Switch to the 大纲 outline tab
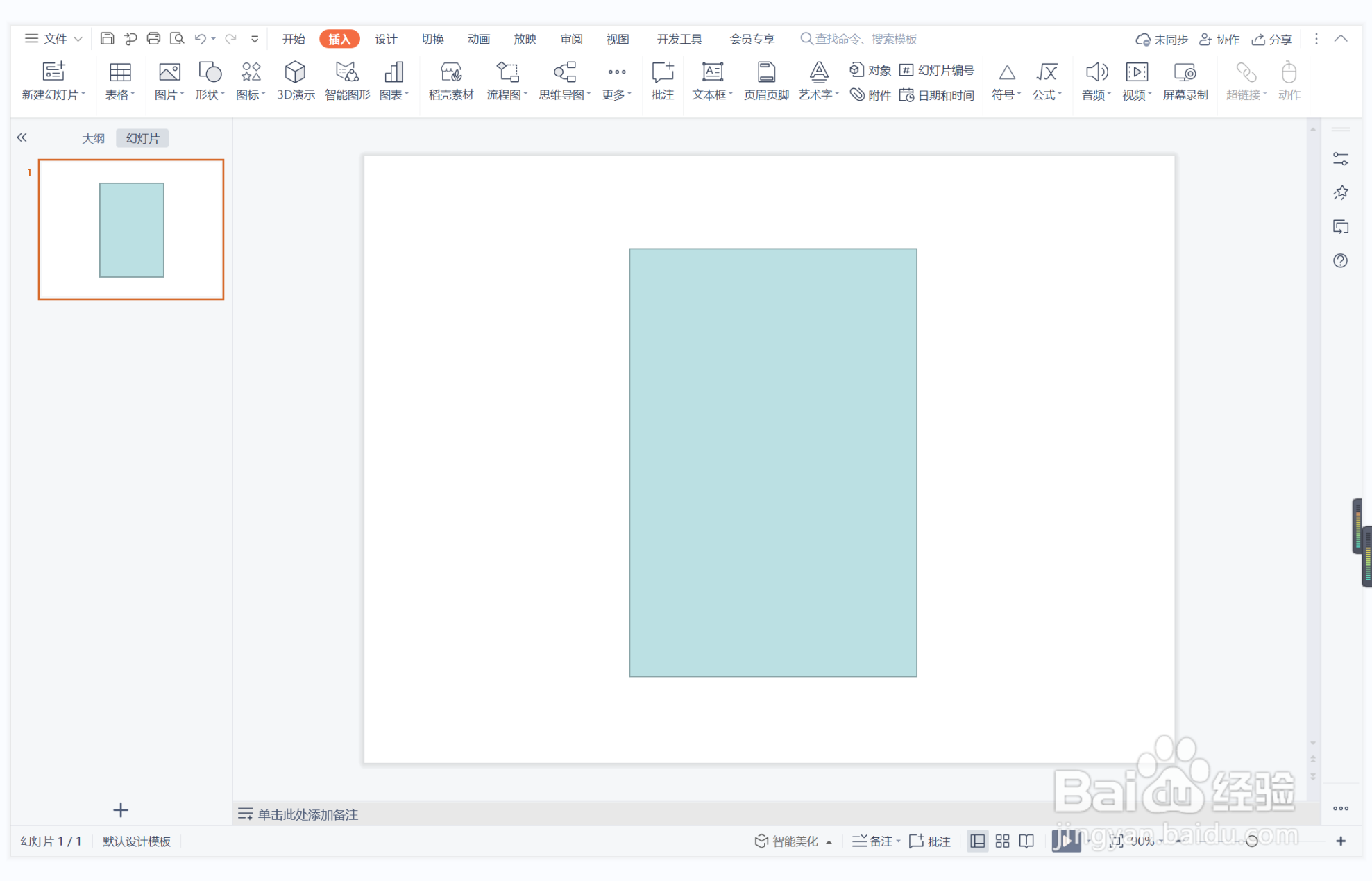The width and height of the screenshot is (1372, 881). point(93,138)
